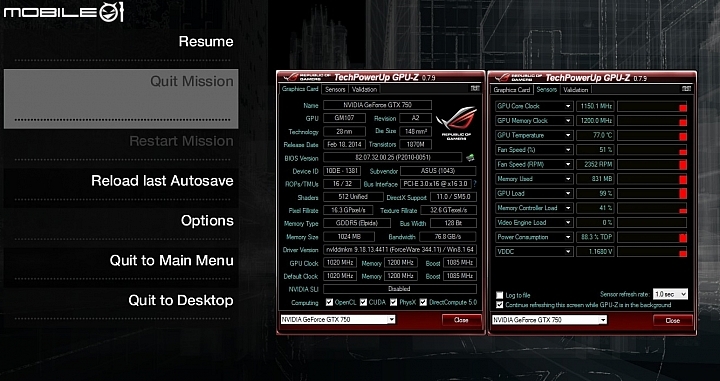720x381 pixels.
Task: Click the Bus Interface question mark
Action: click(x=475, y=184)
